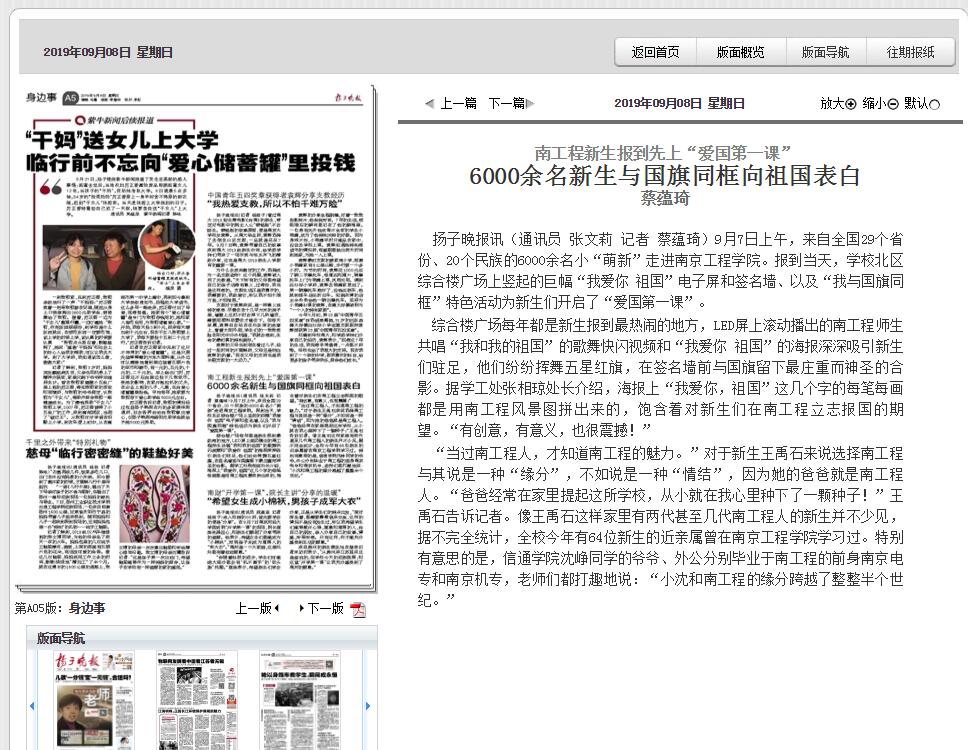Go to previous page via 上一版

[255, 608]
